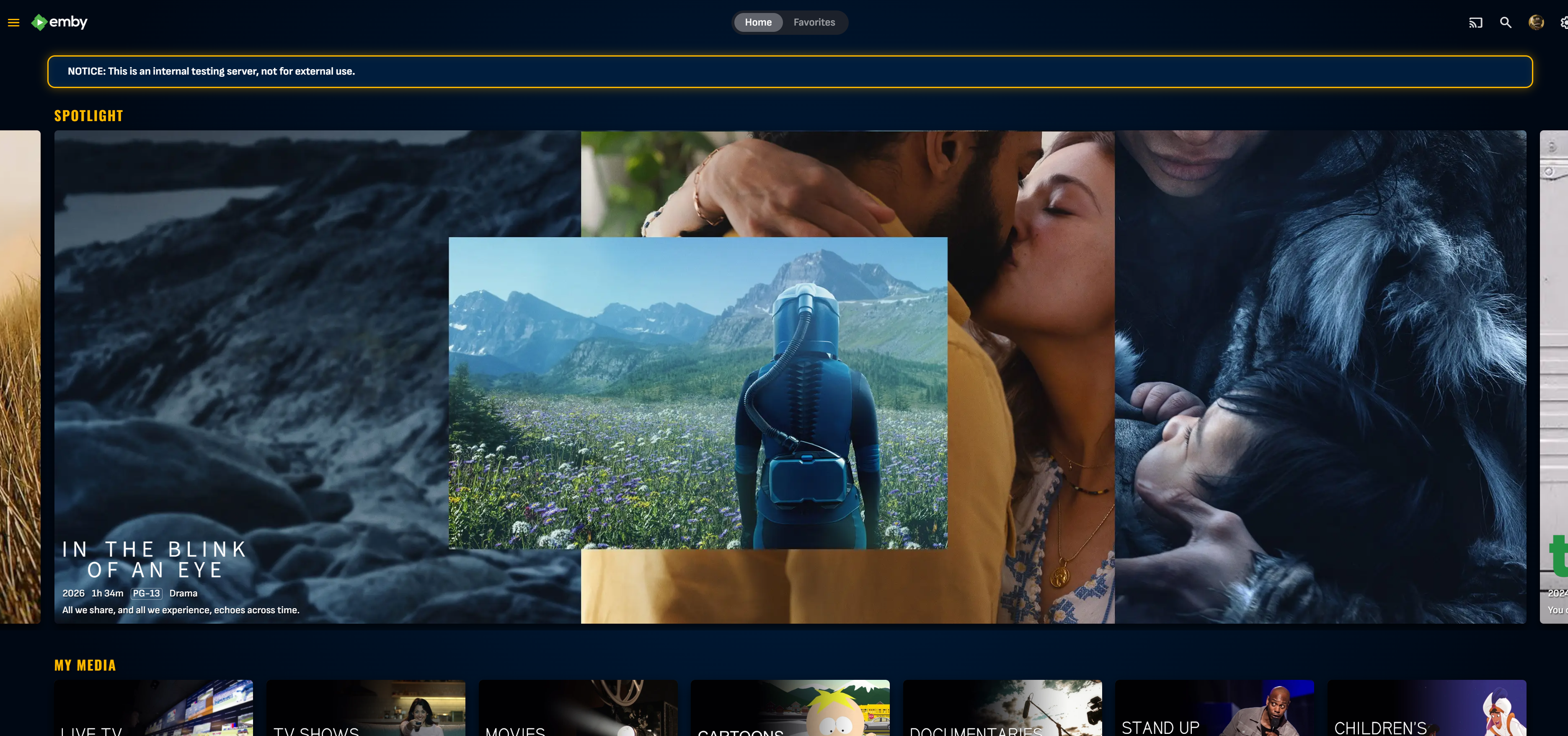Click the Emby logo
The height and width of the screenshot is (736, 1568).
click(x=59, y=23)
